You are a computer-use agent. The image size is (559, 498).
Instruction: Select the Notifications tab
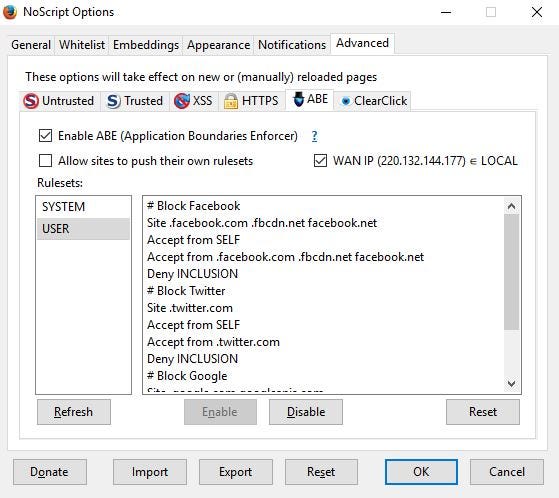(x=292, y=45)
